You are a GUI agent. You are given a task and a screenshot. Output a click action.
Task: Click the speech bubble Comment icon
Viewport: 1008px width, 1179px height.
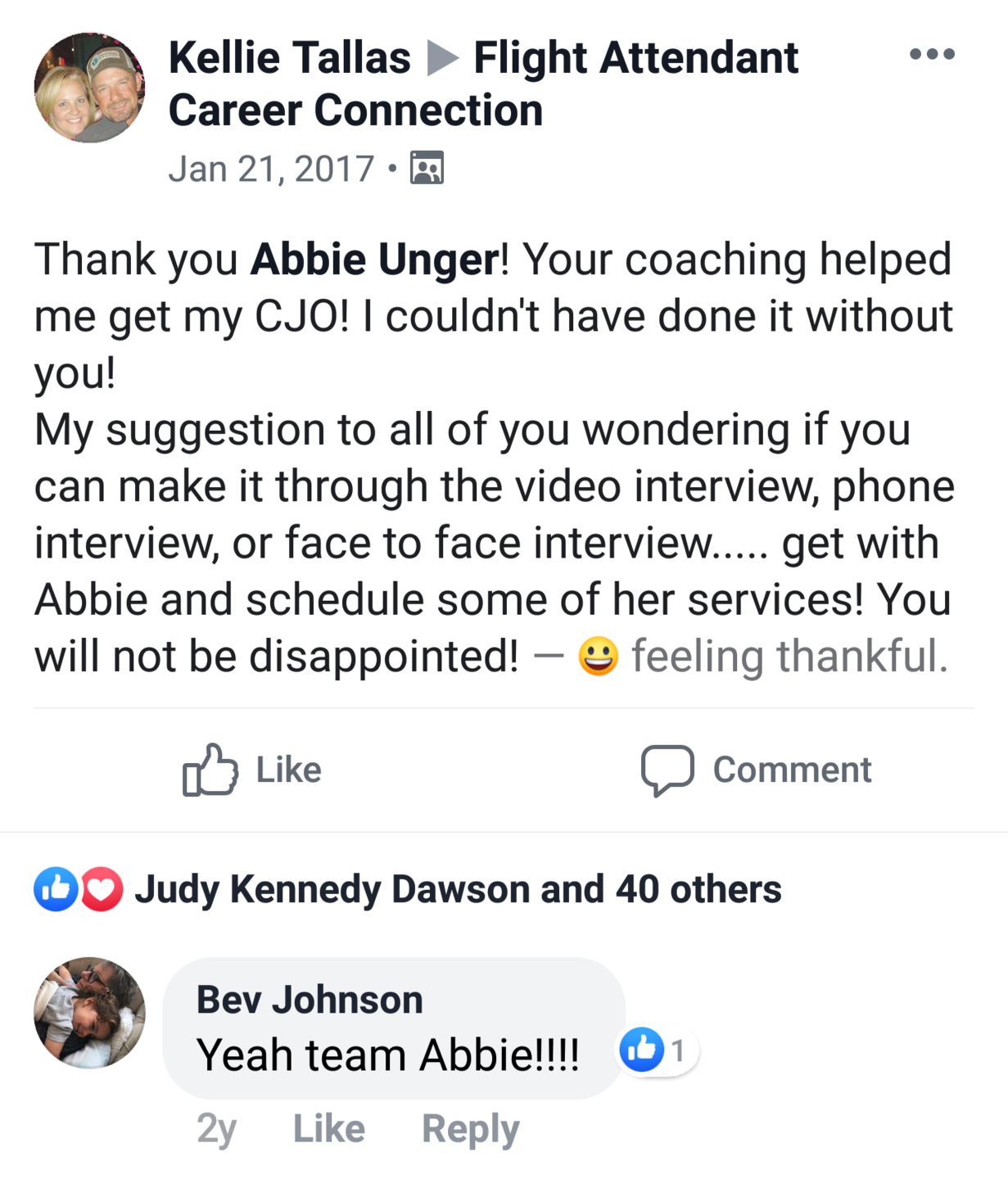click(x=667, y=770)
